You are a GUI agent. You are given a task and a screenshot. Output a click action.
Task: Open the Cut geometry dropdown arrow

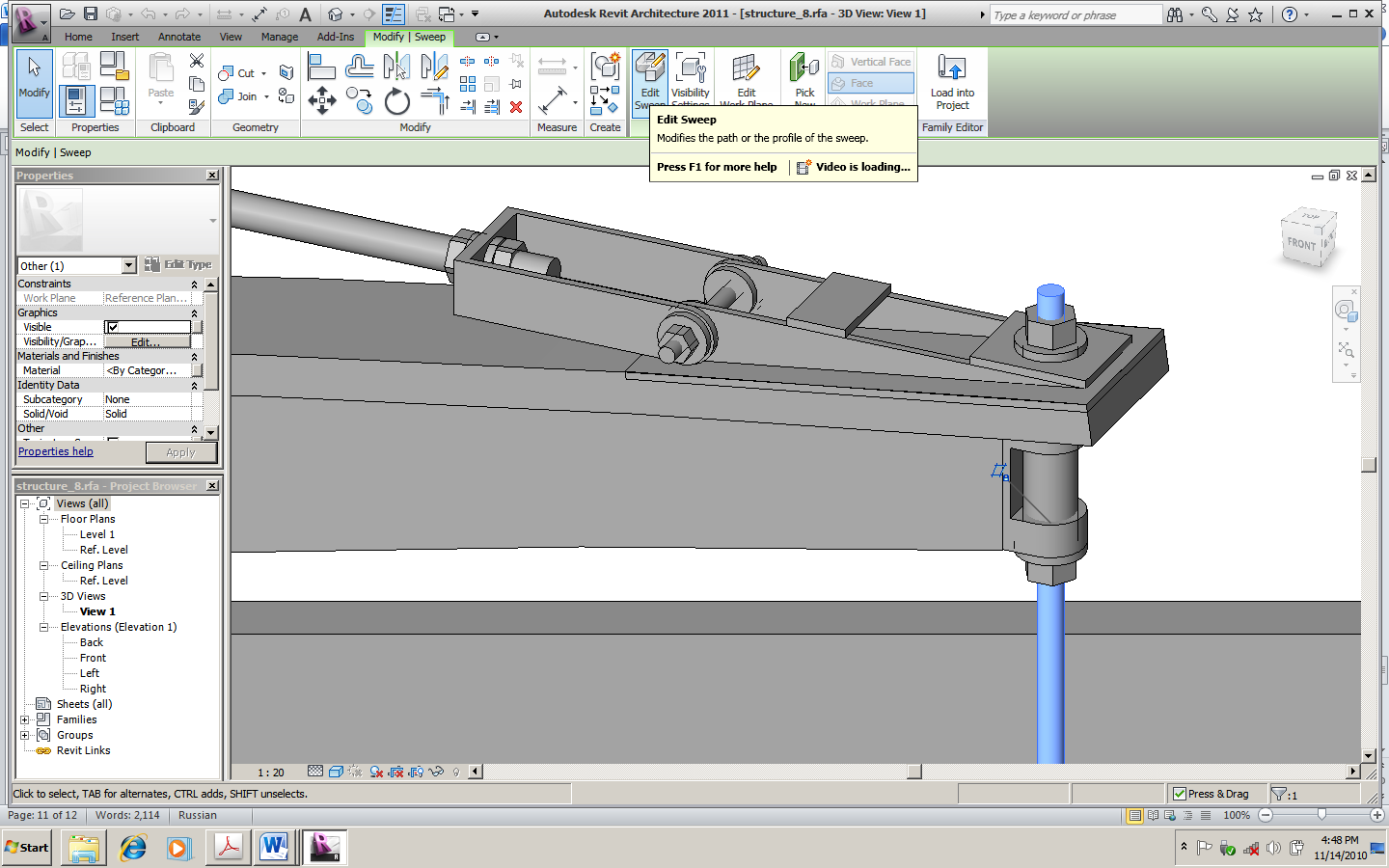pos(264,73)
